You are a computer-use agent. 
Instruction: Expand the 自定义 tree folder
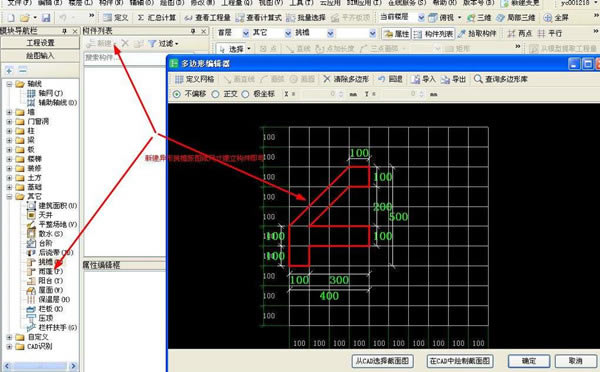pyautogui.click(x=9, y=337)
